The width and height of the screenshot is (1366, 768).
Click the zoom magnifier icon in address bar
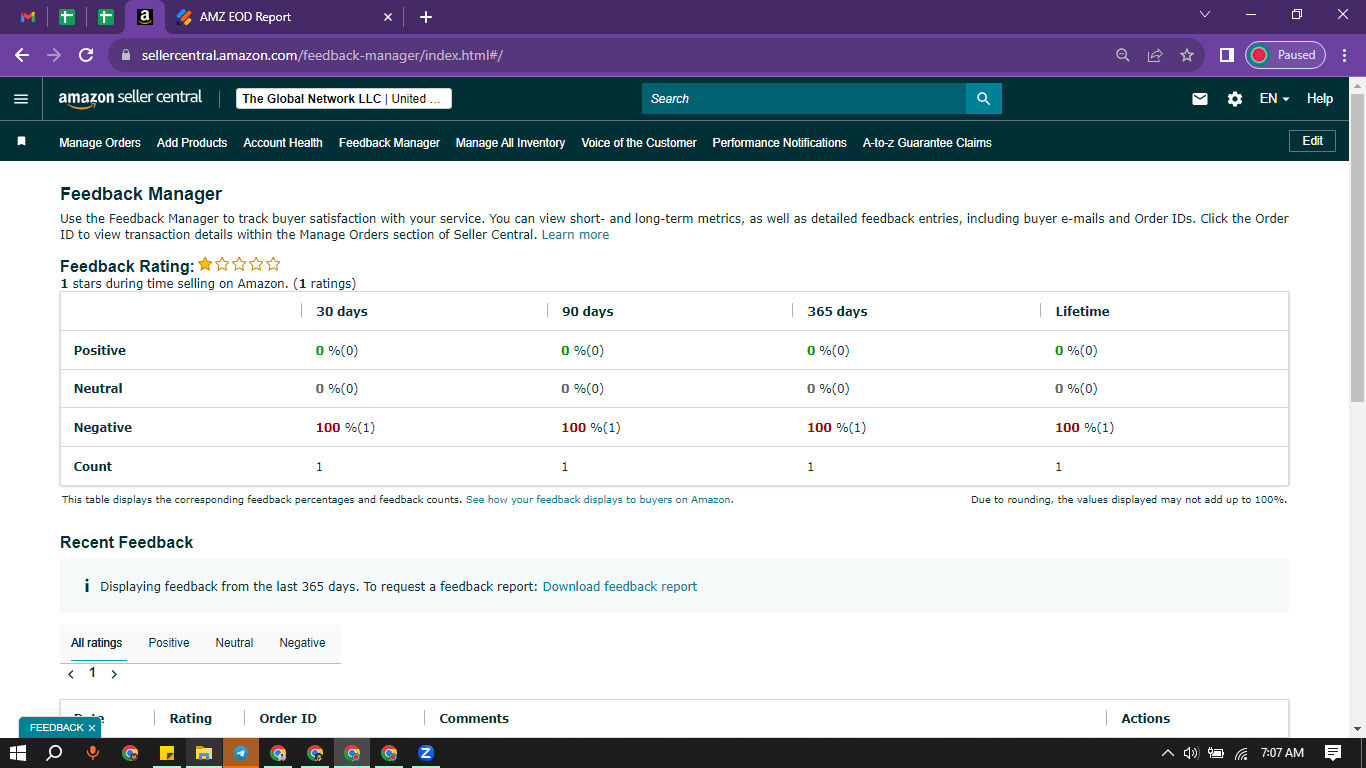[1123, 55]
